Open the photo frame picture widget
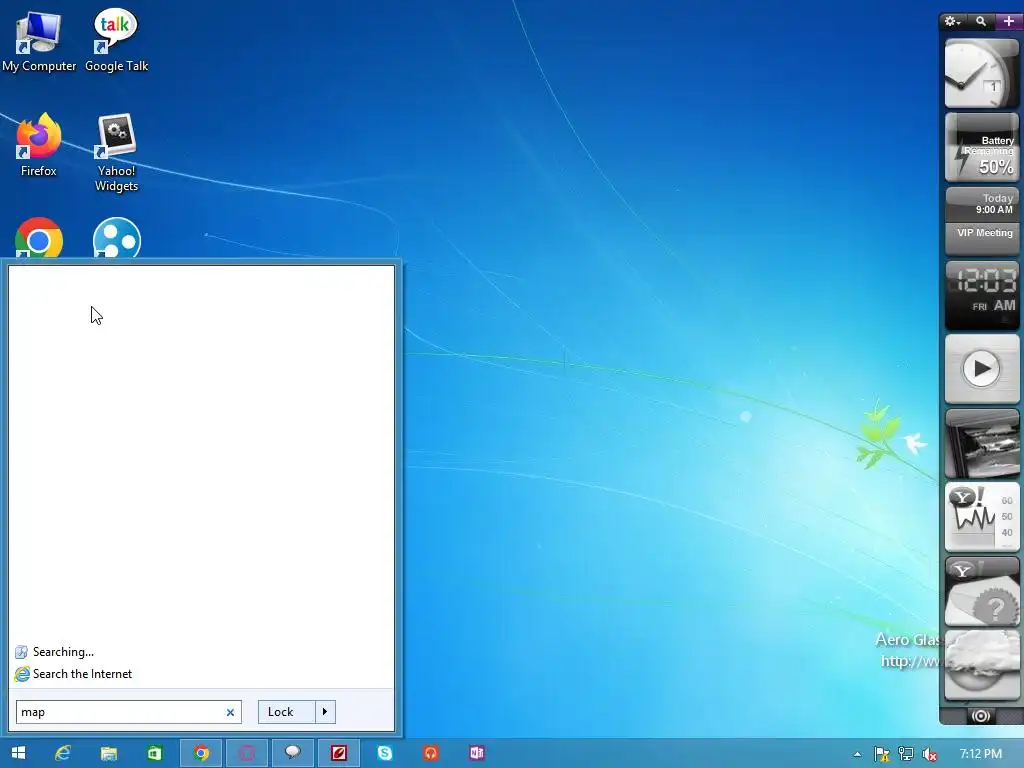1024x768 pixels. click(982, 443)
